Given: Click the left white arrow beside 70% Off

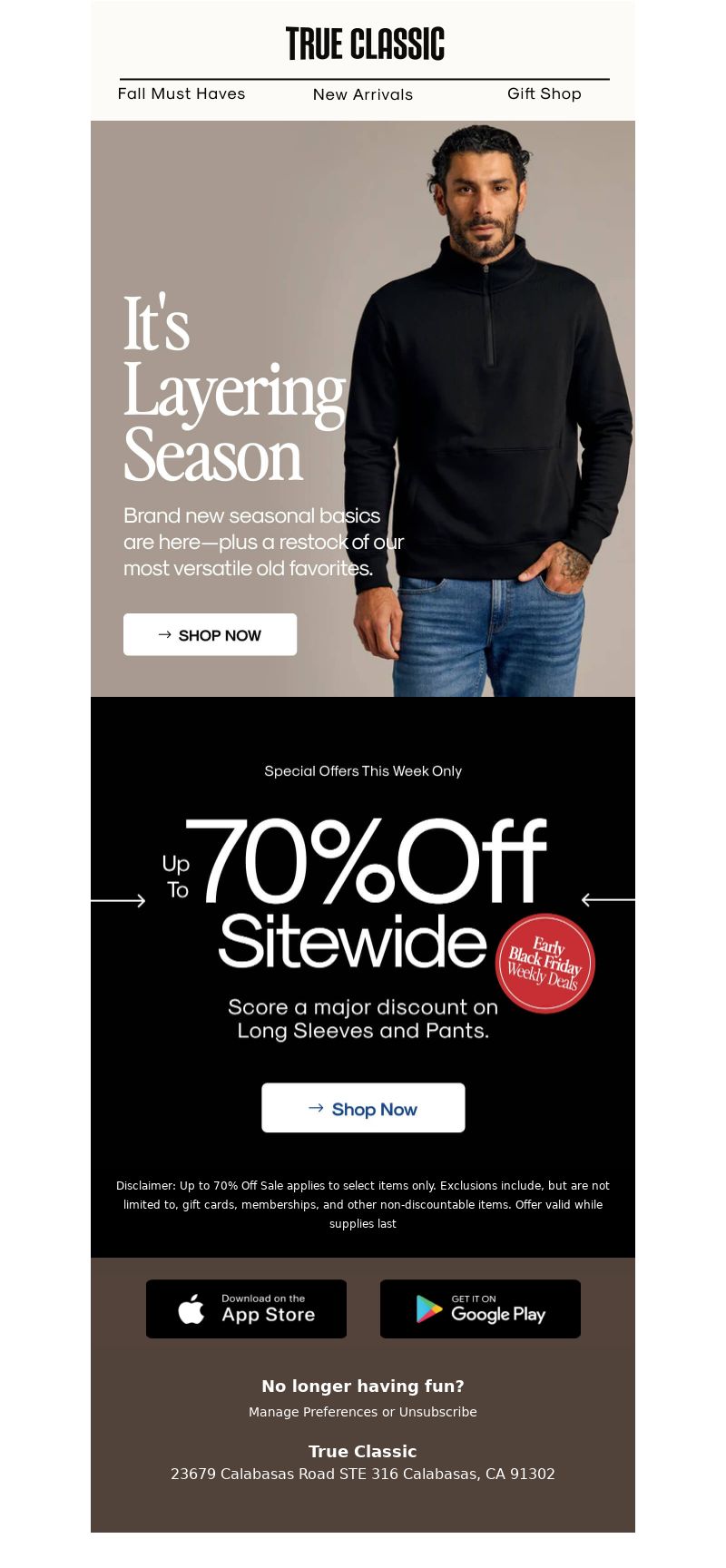Looking at the screenshot, I should tap(118, 900).
